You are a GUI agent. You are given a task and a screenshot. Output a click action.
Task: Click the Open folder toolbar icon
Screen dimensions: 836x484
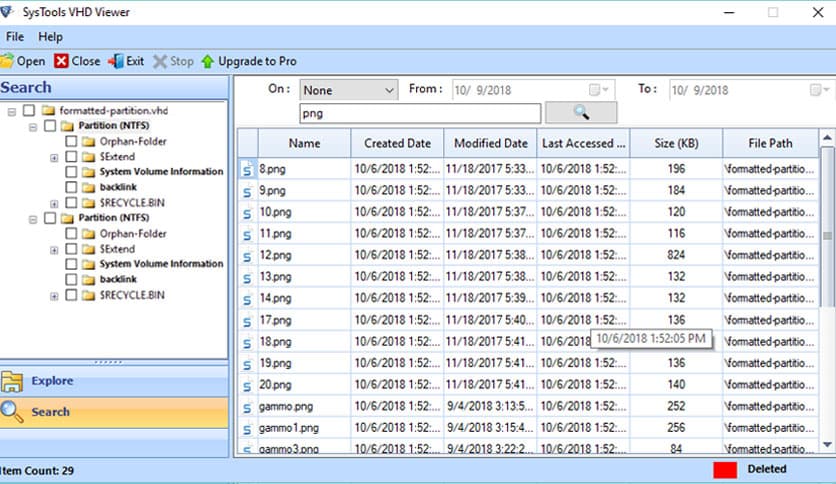click(x=7, y=61)
